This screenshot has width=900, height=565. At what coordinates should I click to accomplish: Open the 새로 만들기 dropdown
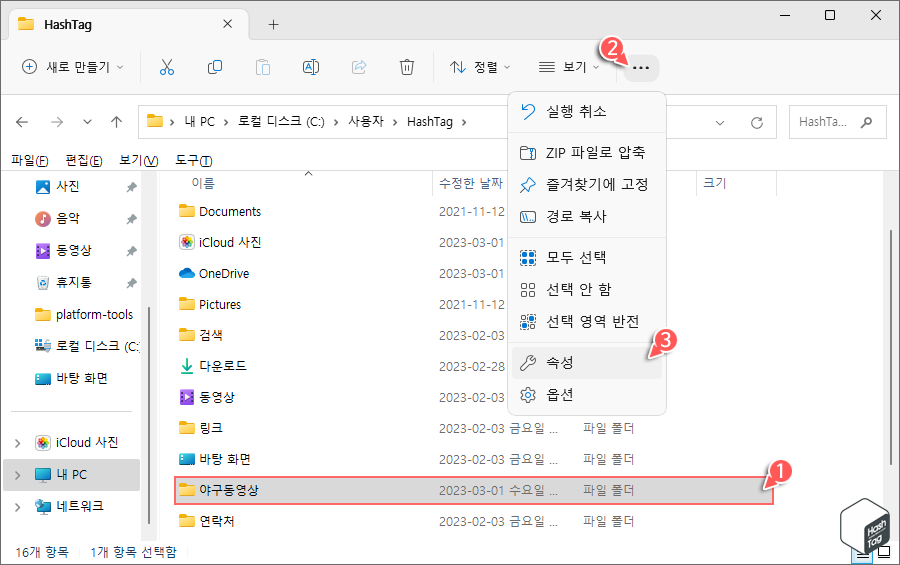coord(72,67)
